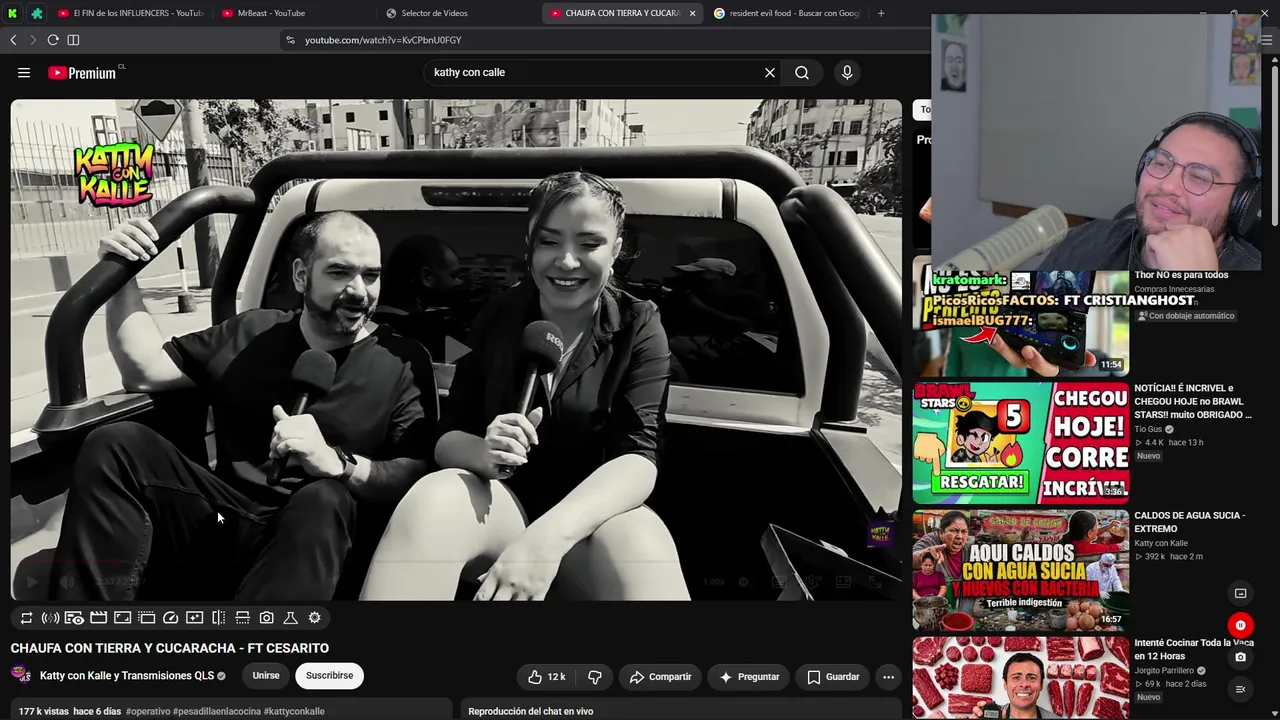Click the Preguntar button
The height and width of the screenshot is (720, 1280).
pyautogui.click(x=749, y=677)
